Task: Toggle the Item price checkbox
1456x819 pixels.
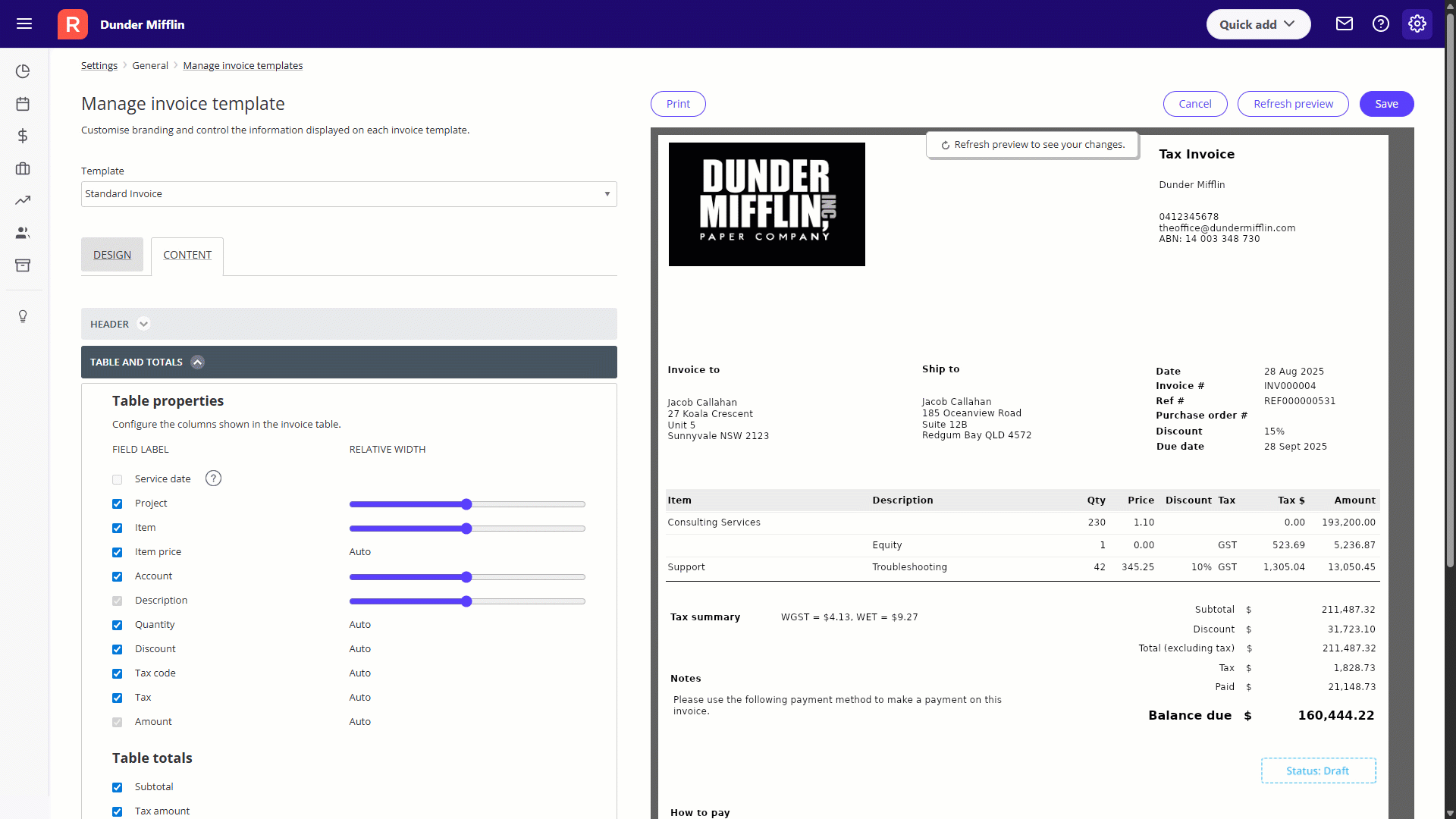Action: pyautogui.click(x=117, y=552)
